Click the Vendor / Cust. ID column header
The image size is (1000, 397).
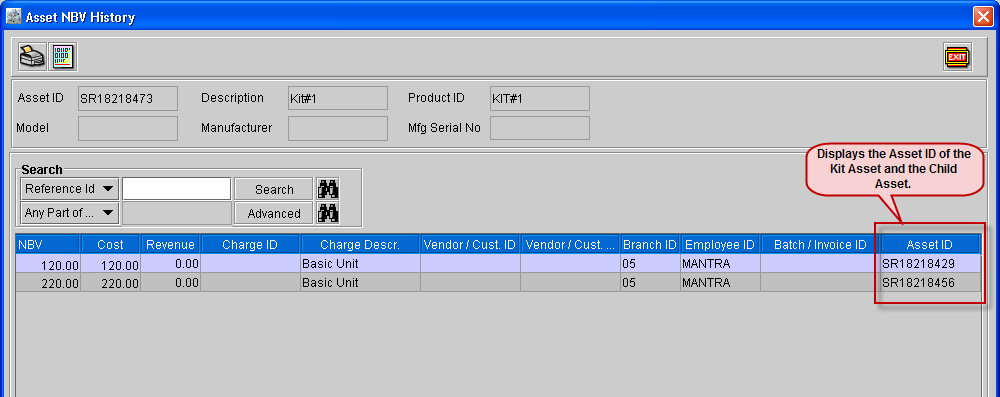[x=470, y=244]
